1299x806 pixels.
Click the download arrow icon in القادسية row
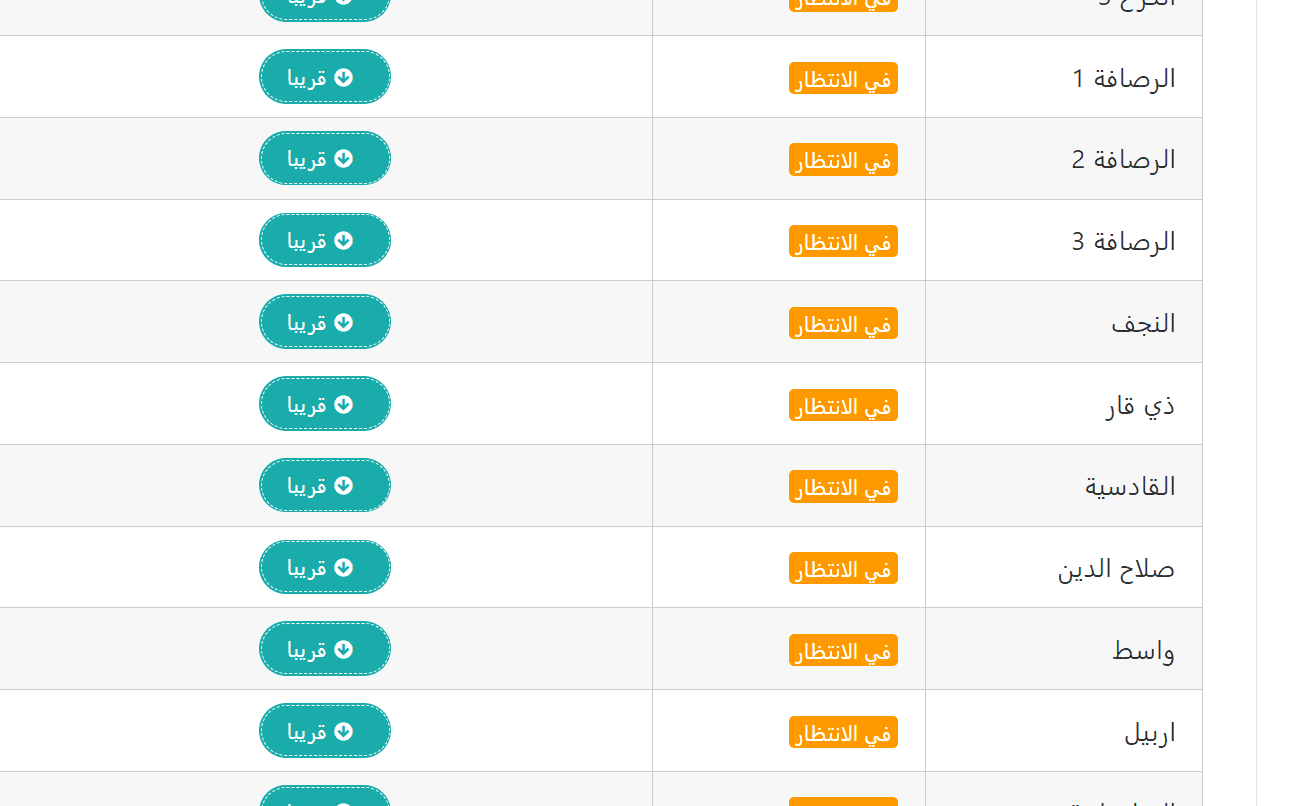(344, 485)
